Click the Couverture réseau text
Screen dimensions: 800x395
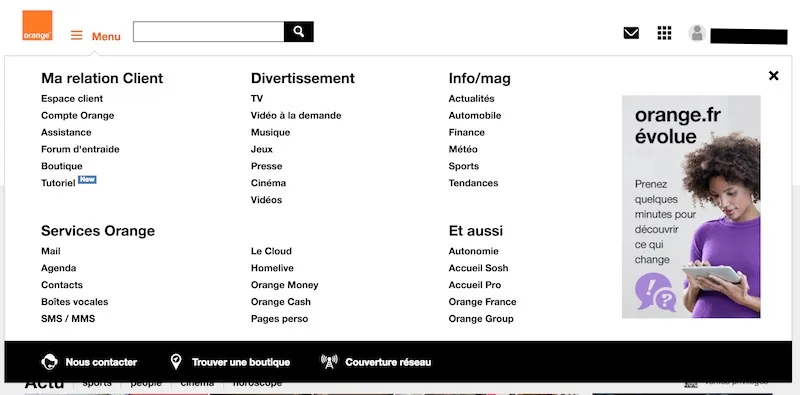point(388,362)
